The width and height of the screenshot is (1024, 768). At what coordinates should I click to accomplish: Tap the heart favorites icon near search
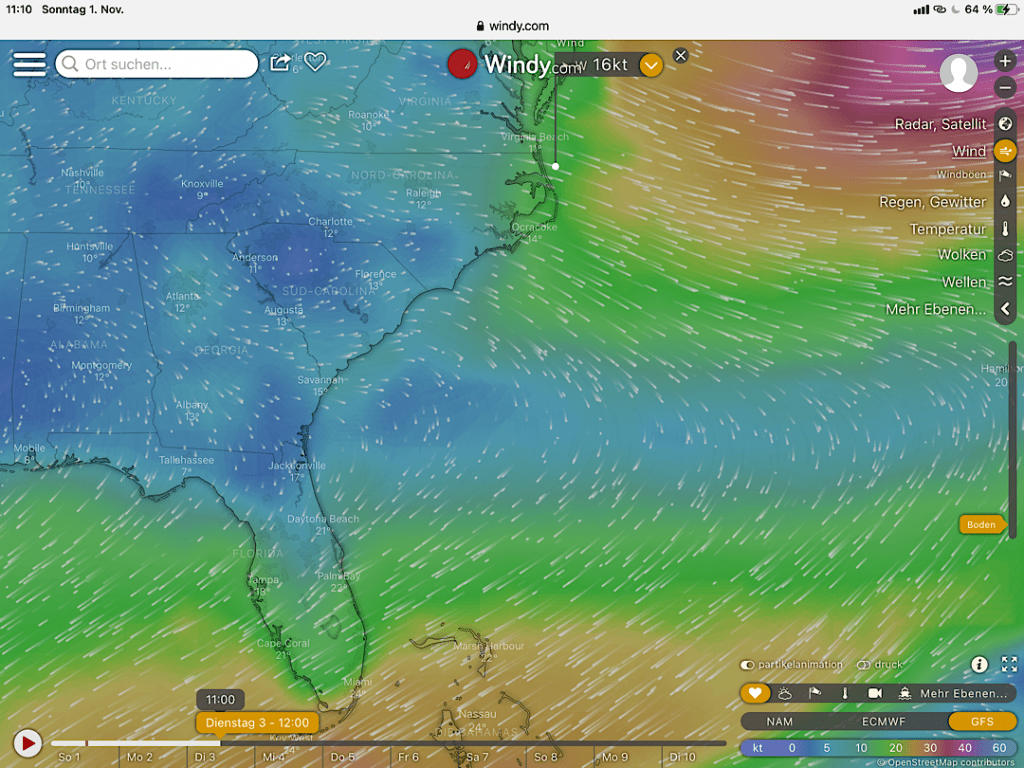point(315,63)
